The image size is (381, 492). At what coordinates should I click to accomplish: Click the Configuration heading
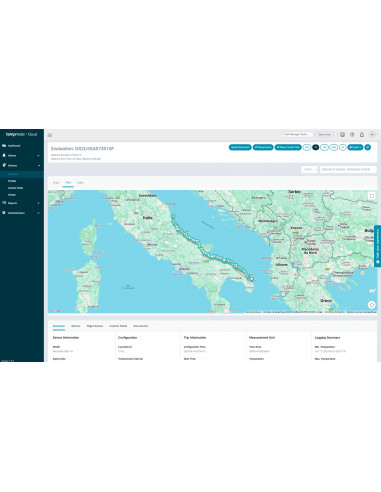point(128,338)
